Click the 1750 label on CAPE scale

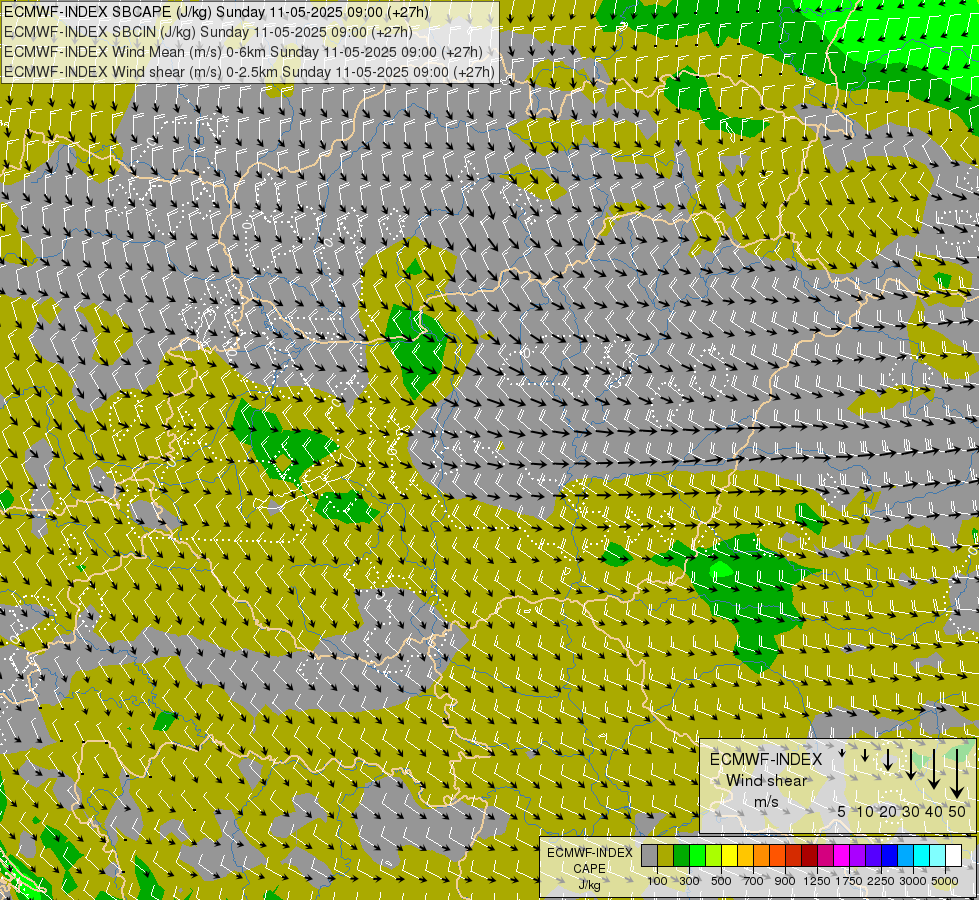coord(849,881)
